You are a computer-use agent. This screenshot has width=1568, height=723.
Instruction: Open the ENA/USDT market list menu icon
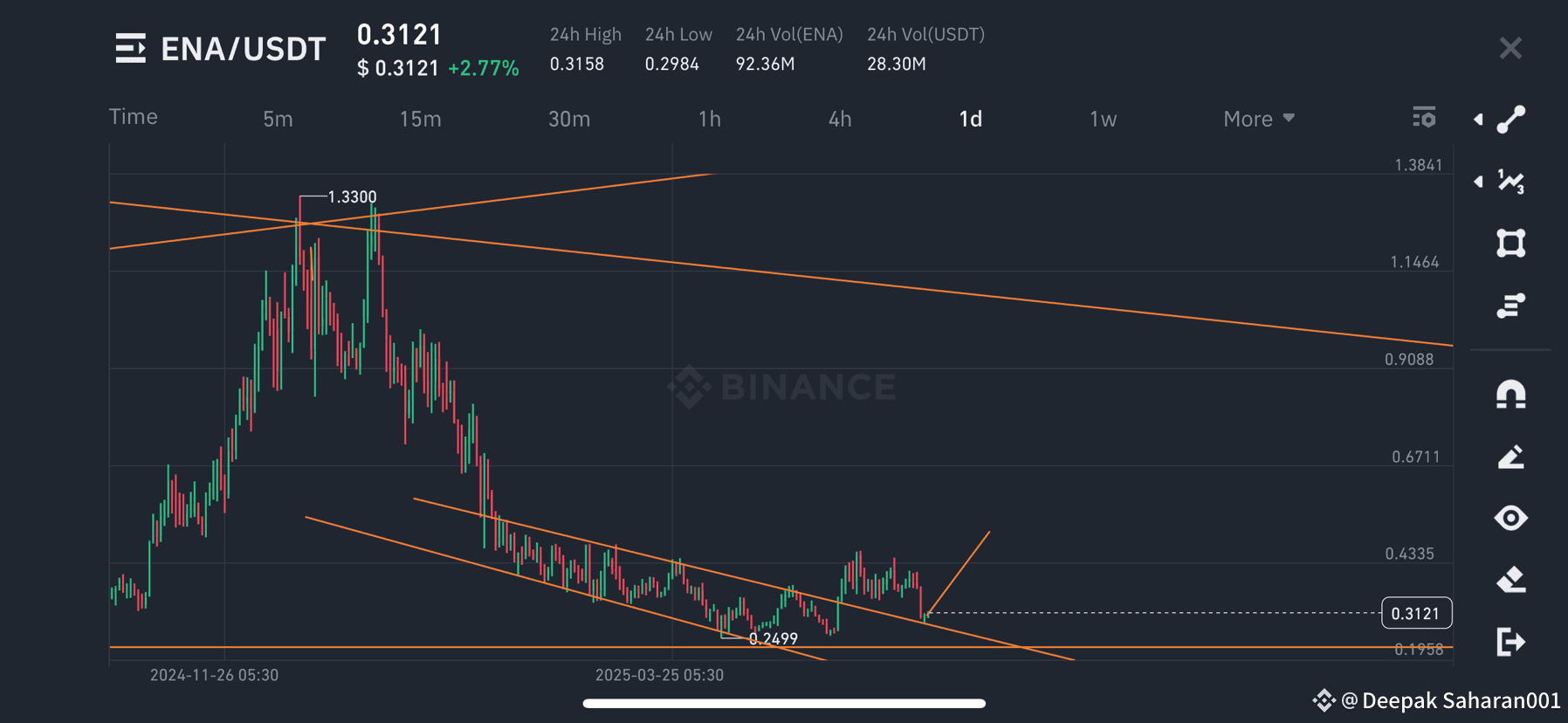point(131,48)
